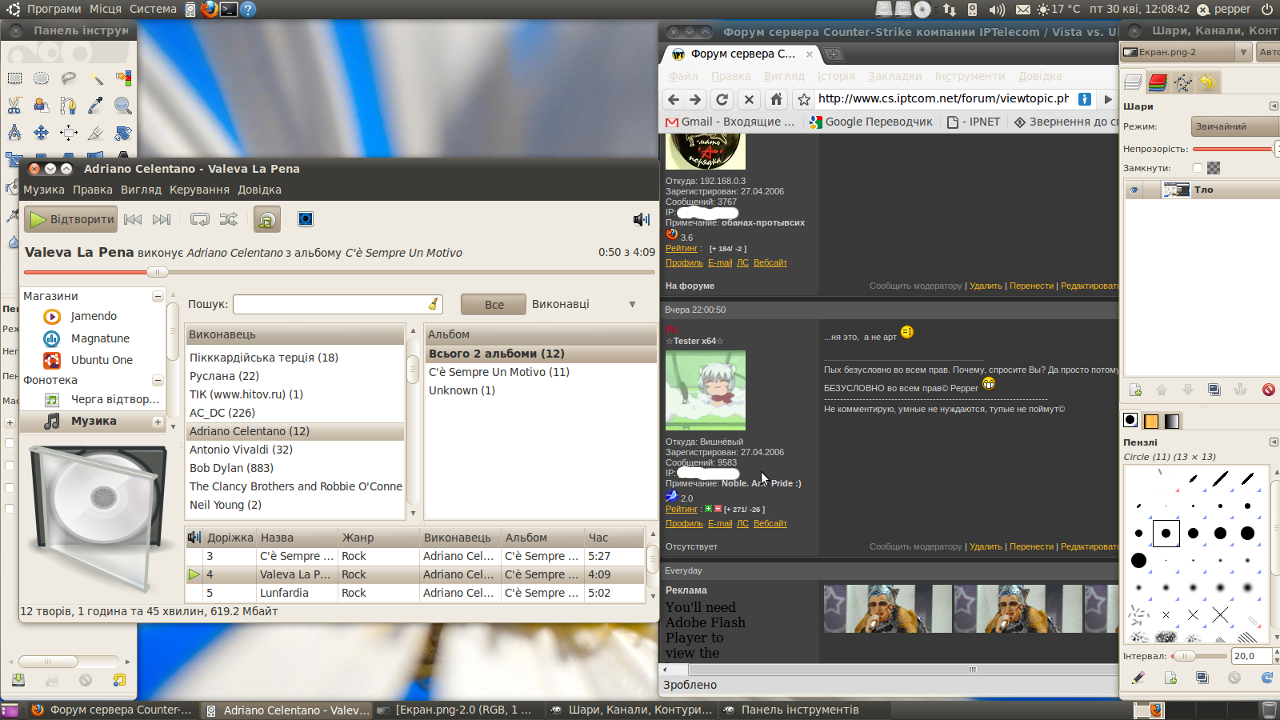
Task: Duplicate layer icon in GIMP Layers dock
Action: point(1214,390)
